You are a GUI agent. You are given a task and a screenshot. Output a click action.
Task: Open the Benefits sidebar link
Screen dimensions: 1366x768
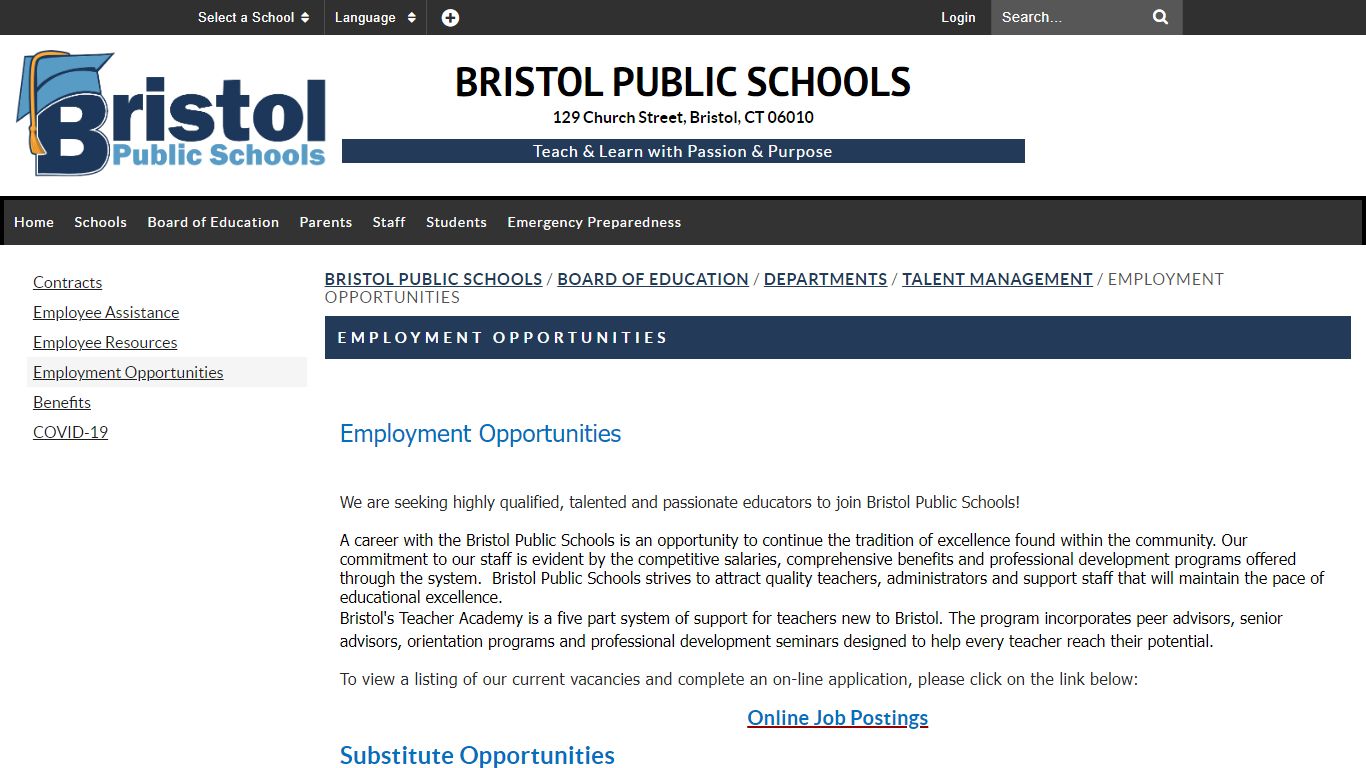tap(62, 402)
